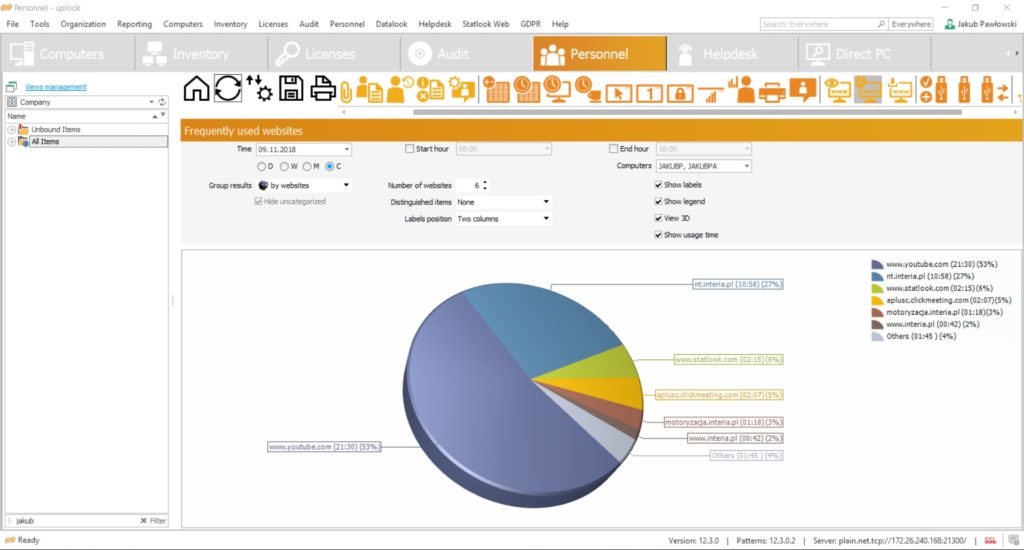1024x550 pixels.
Task: Click the aplusc.clickmeeting.com legend color swatch
Action: (877, 300)
